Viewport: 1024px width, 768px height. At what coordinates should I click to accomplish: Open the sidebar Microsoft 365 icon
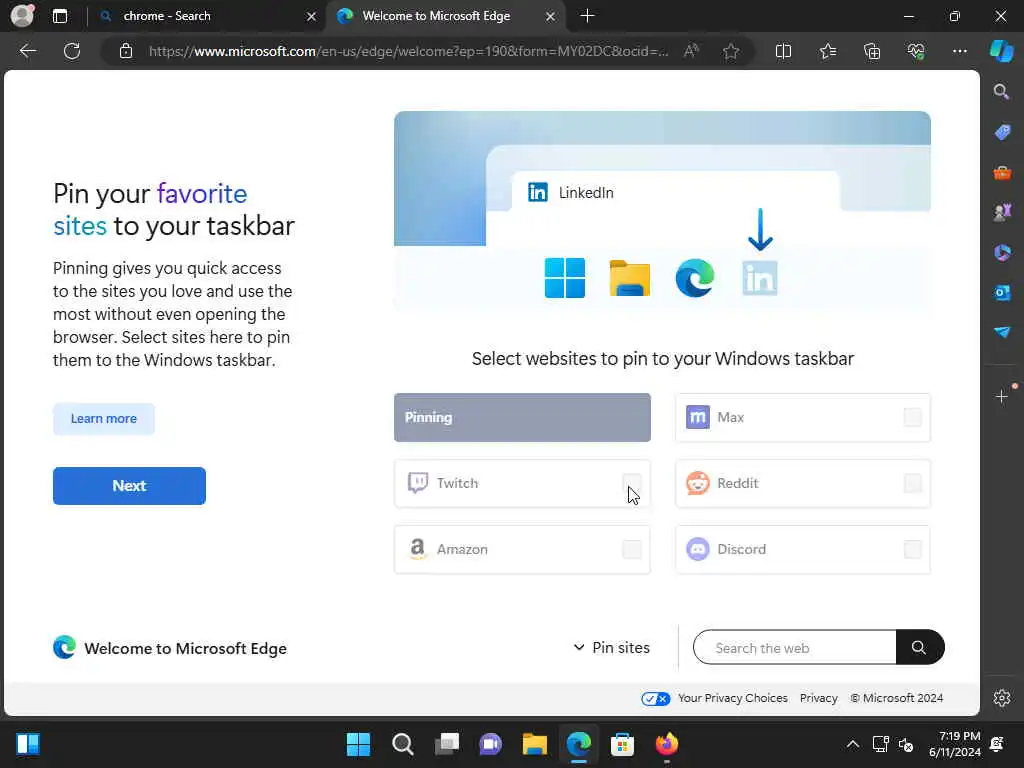1002,252
